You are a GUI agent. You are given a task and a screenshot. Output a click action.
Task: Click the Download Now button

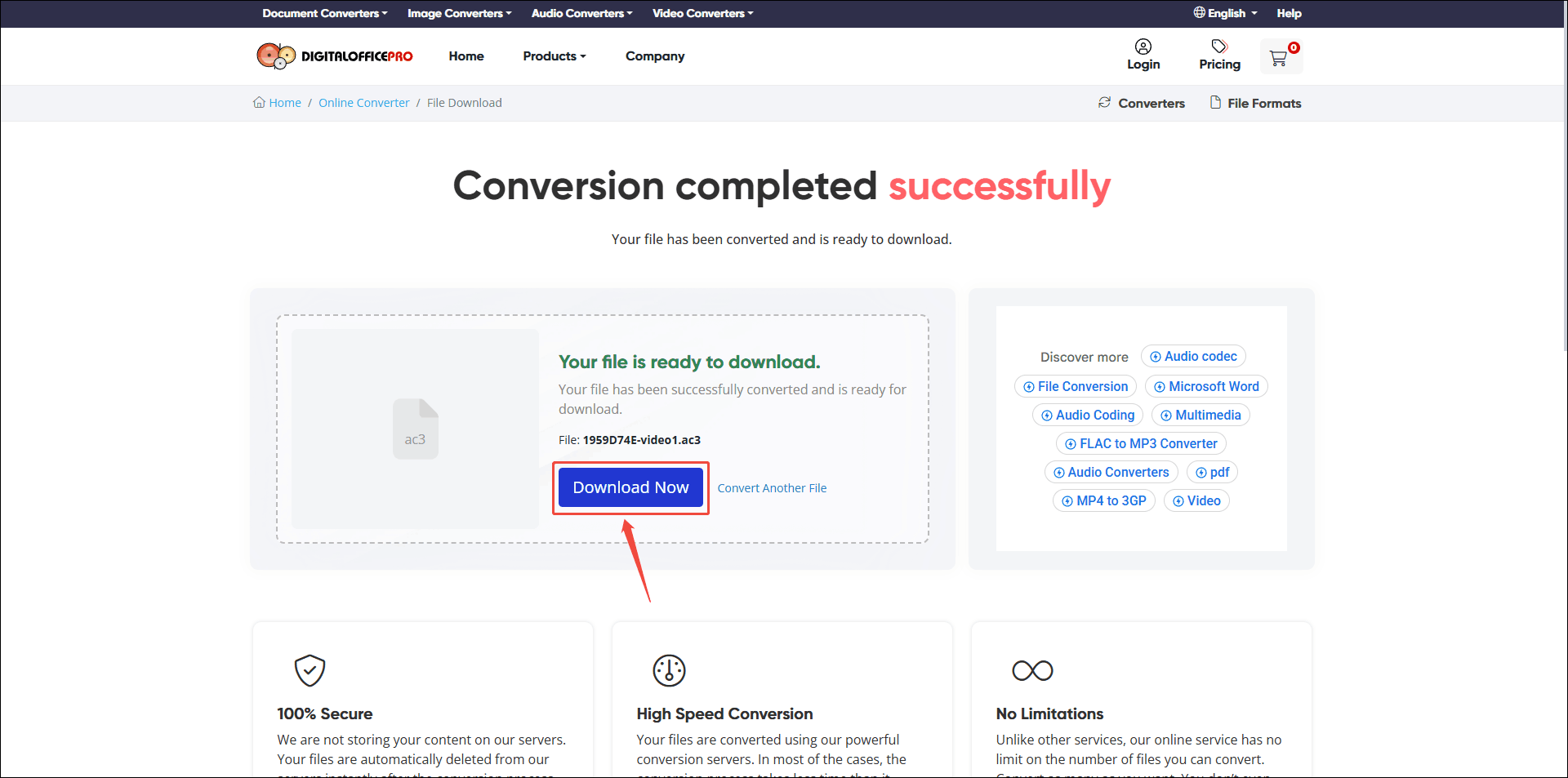pos(630,487)
